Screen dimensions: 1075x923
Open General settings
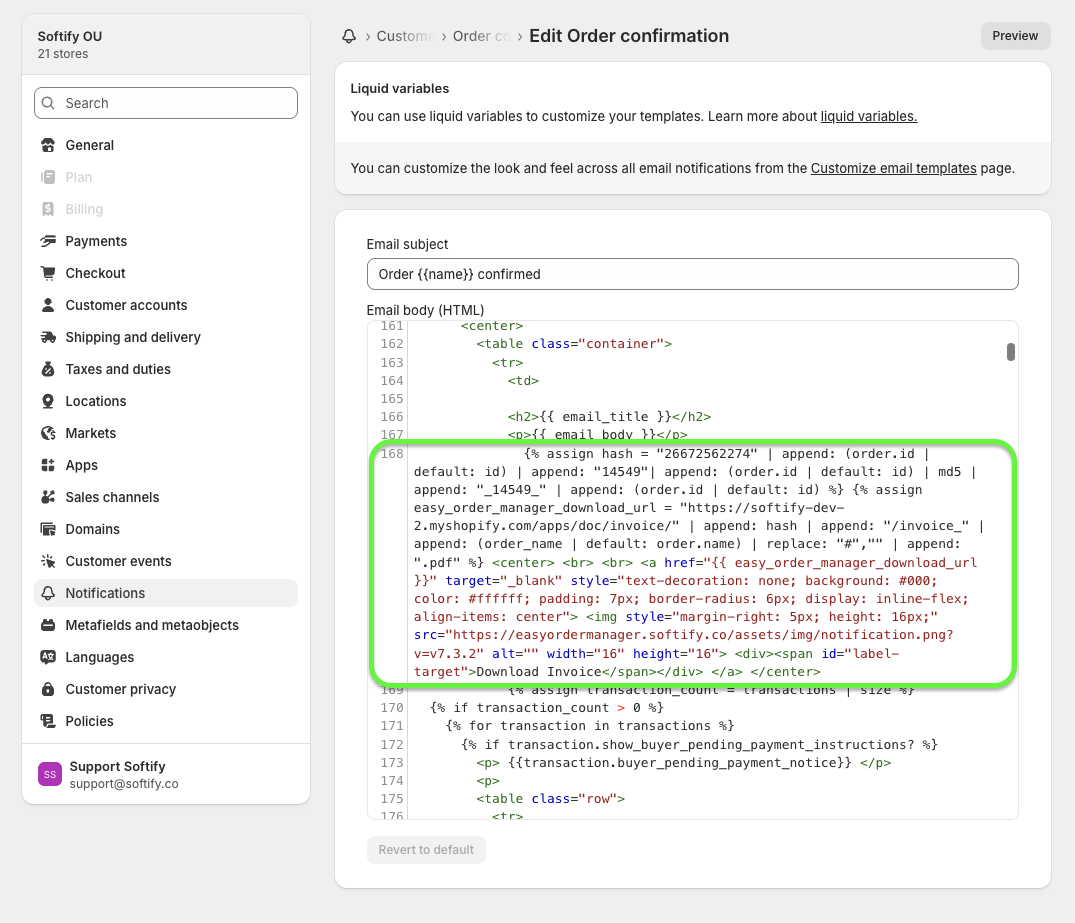(166, 145)
